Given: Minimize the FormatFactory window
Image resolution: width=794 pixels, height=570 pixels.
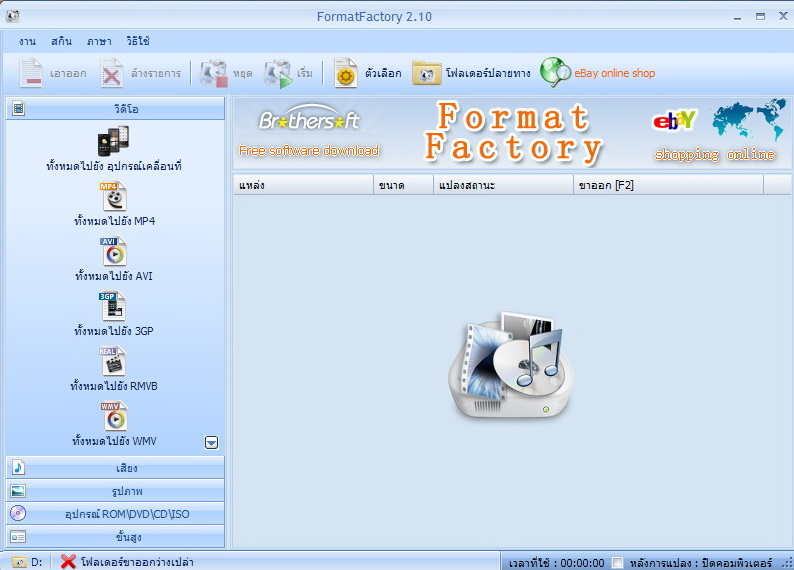Looking at the screenshot, I should click(737, 17).
